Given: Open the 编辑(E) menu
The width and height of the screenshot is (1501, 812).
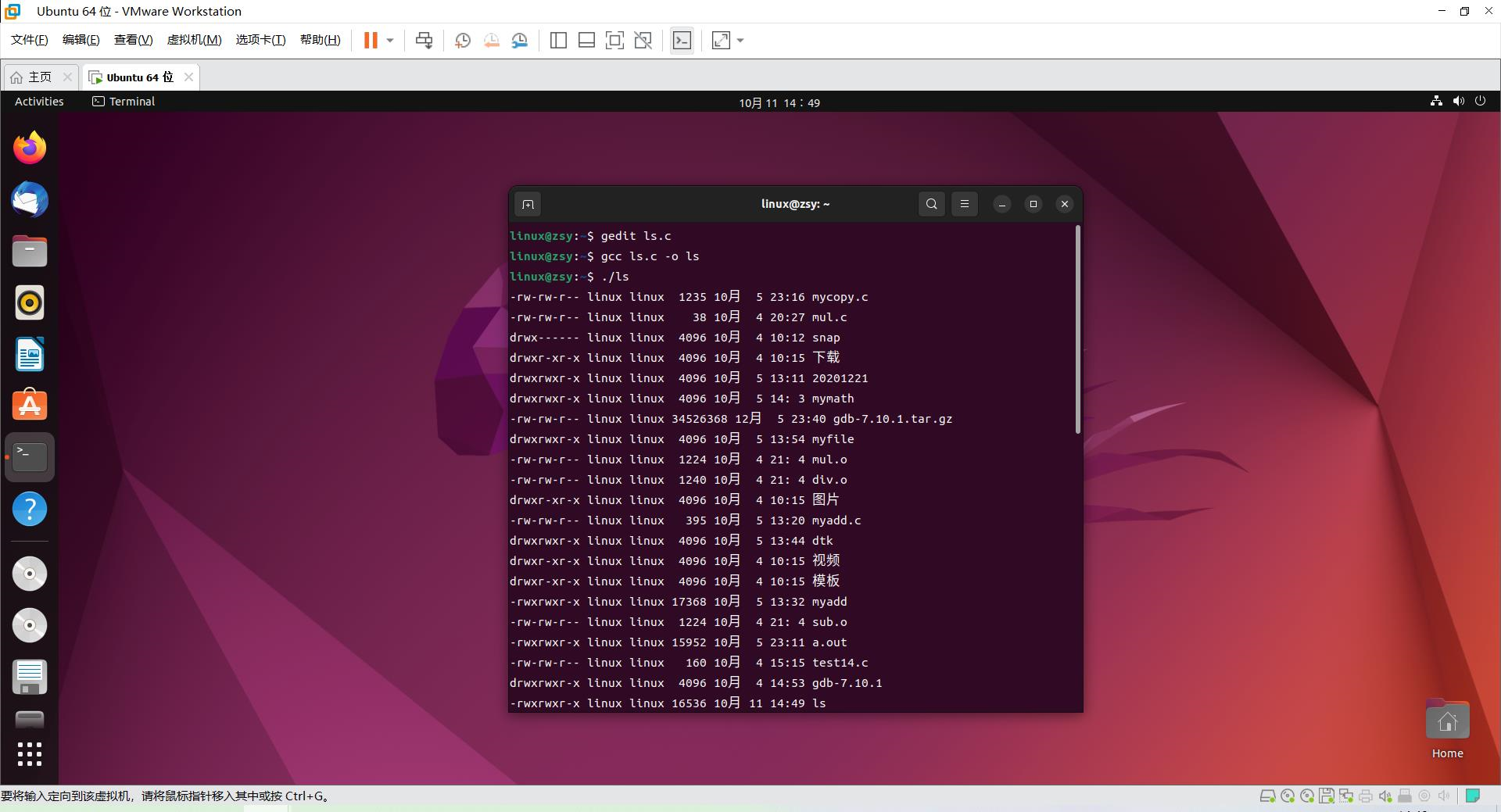Looking at the screenshot, I should click(81, 40).
